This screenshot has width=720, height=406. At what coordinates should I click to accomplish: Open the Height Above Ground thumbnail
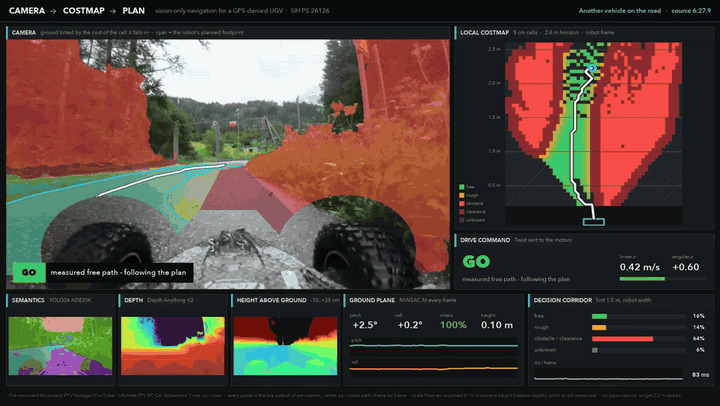point(285,346)
